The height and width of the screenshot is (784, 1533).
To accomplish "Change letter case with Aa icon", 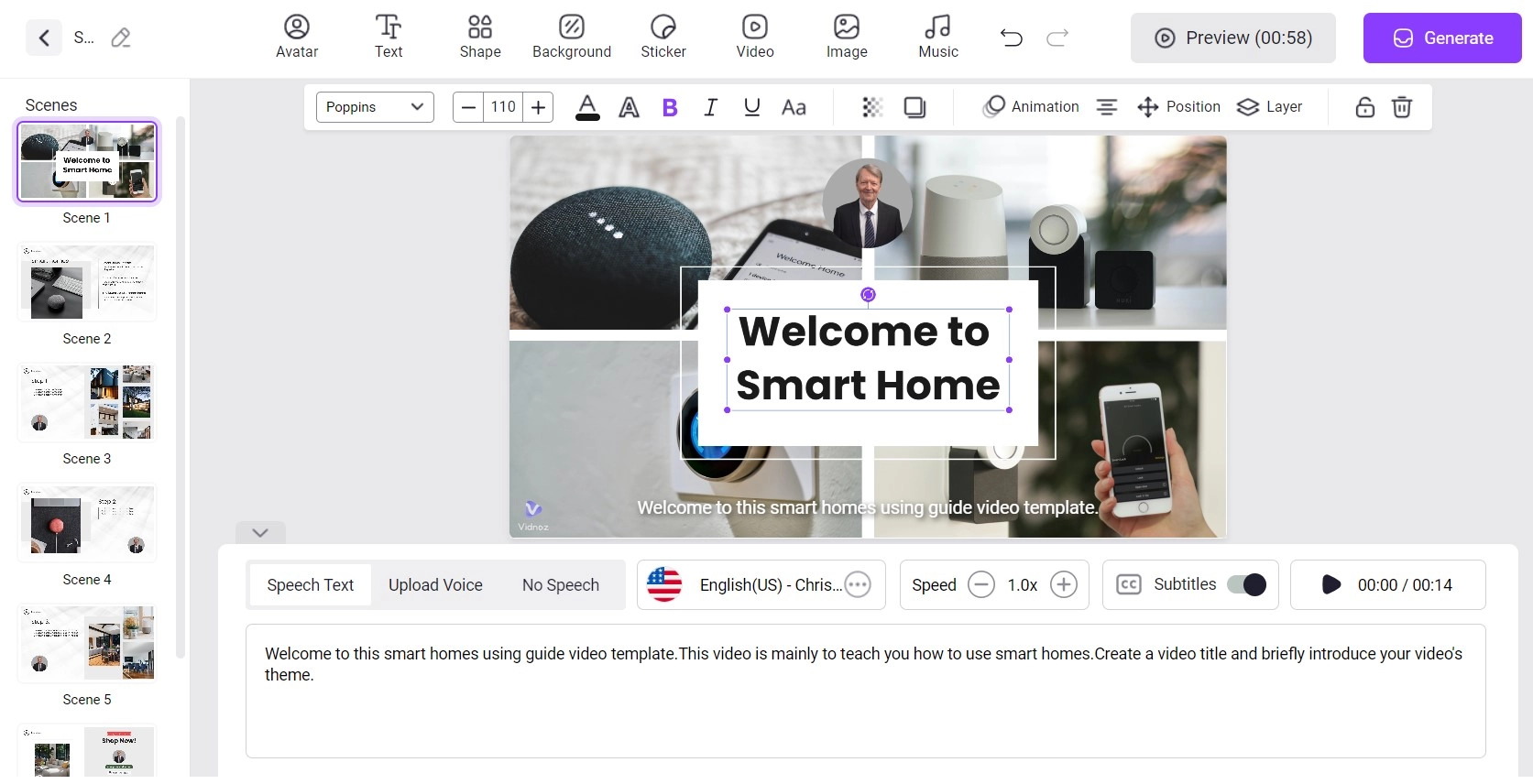I will click(794, 107).
